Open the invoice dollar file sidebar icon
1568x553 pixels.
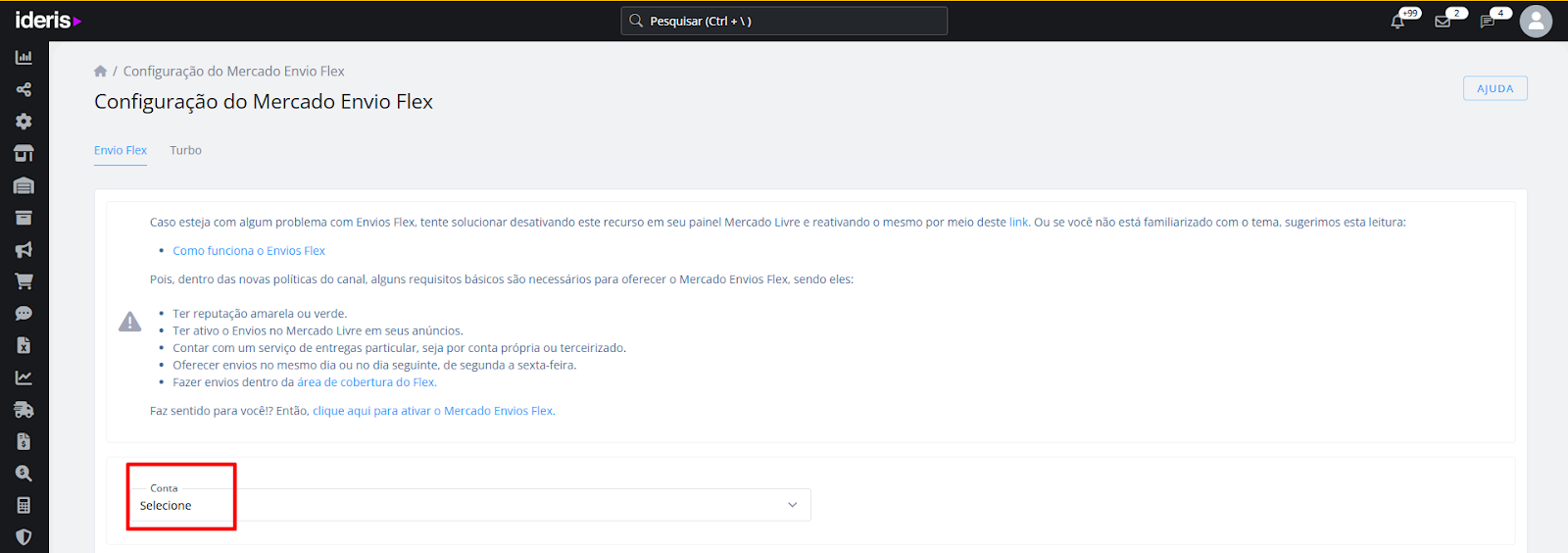24,441
